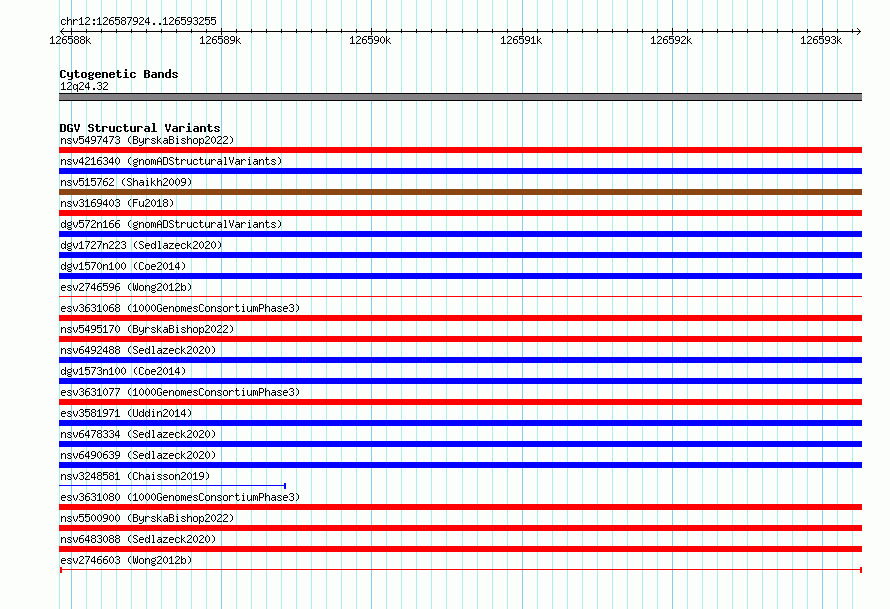Open esv2746603 (Wong2012b) label
This screenshot has width=890, height=609.
126,560
